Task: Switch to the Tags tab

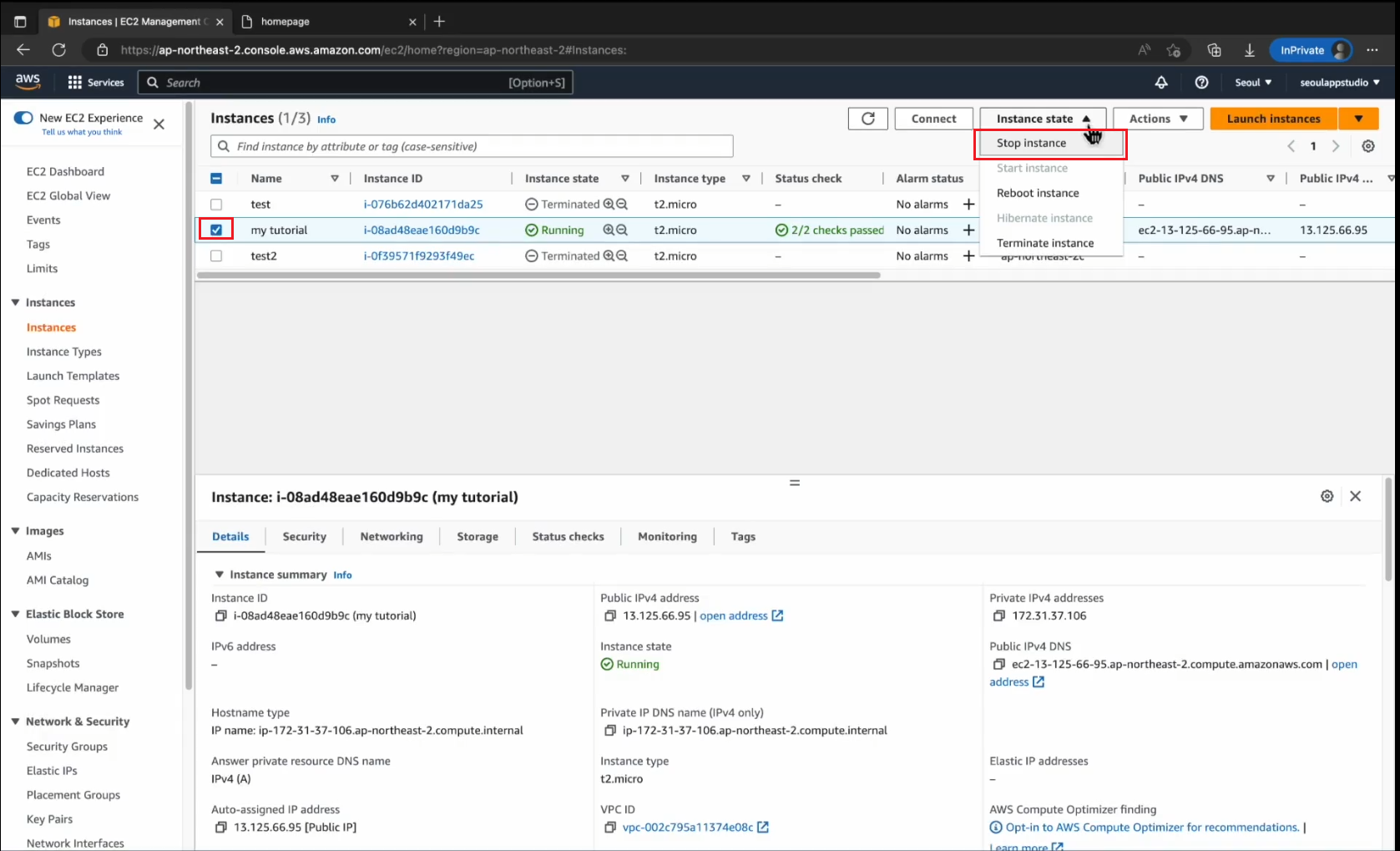Action: [x=743, y=536]
